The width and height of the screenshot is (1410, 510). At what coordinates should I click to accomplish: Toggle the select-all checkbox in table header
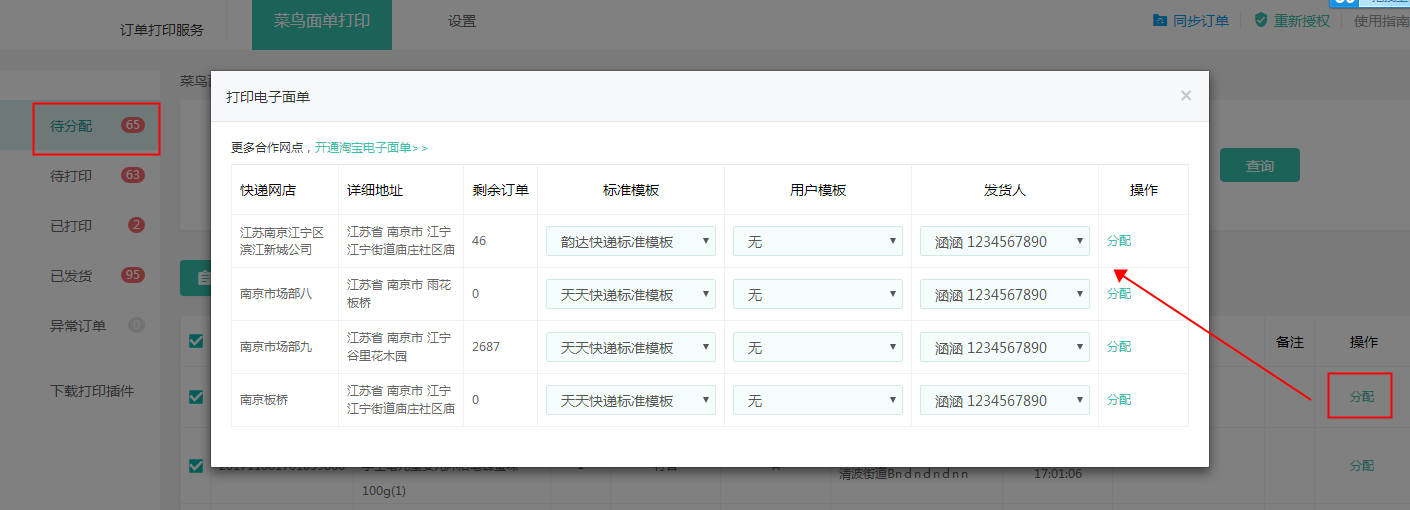pyautogui.click(x=196, y=342)
